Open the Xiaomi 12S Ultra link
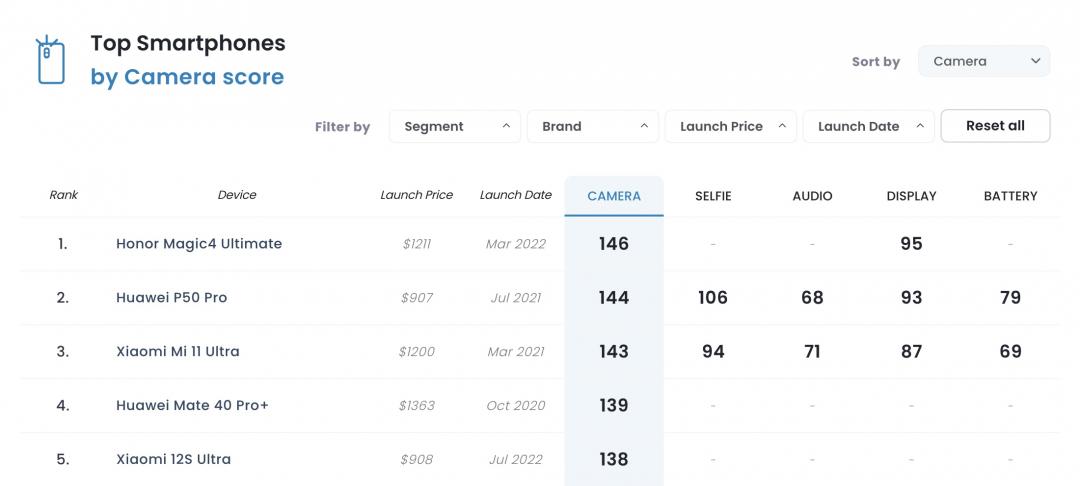Viewport: 1080px width, 486px height. pos(173,460)
